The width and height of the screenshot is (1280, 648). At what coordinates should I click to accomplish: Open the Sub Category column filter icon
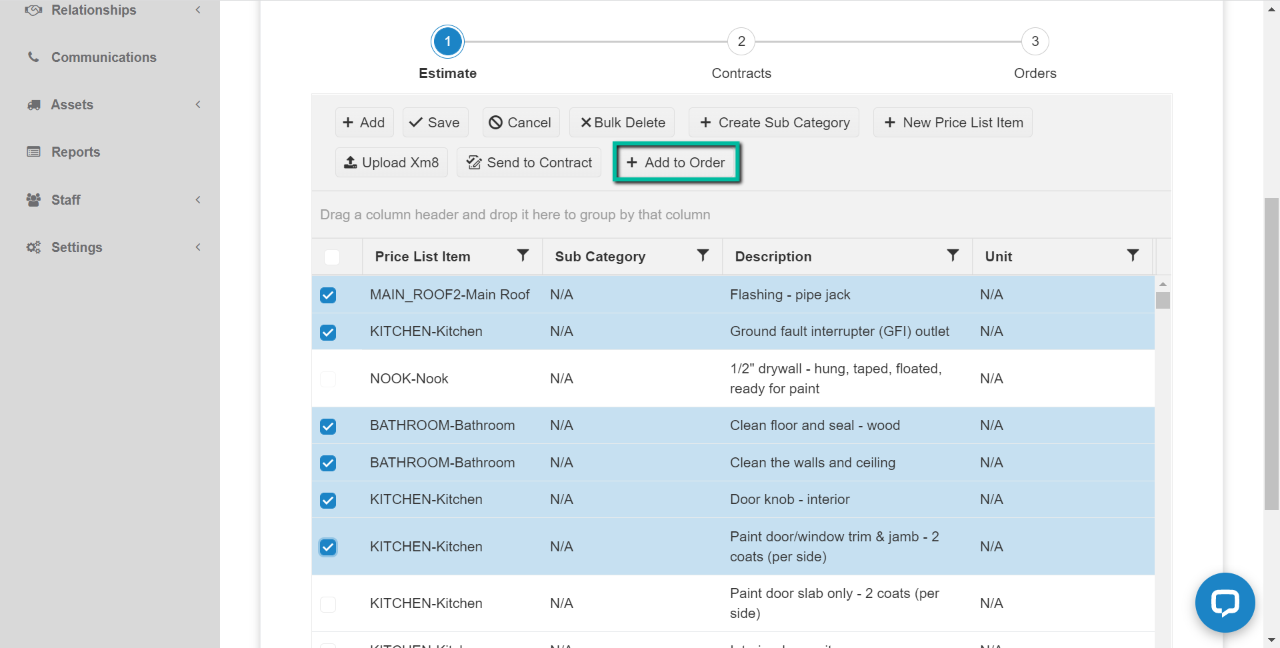[702, 256]
